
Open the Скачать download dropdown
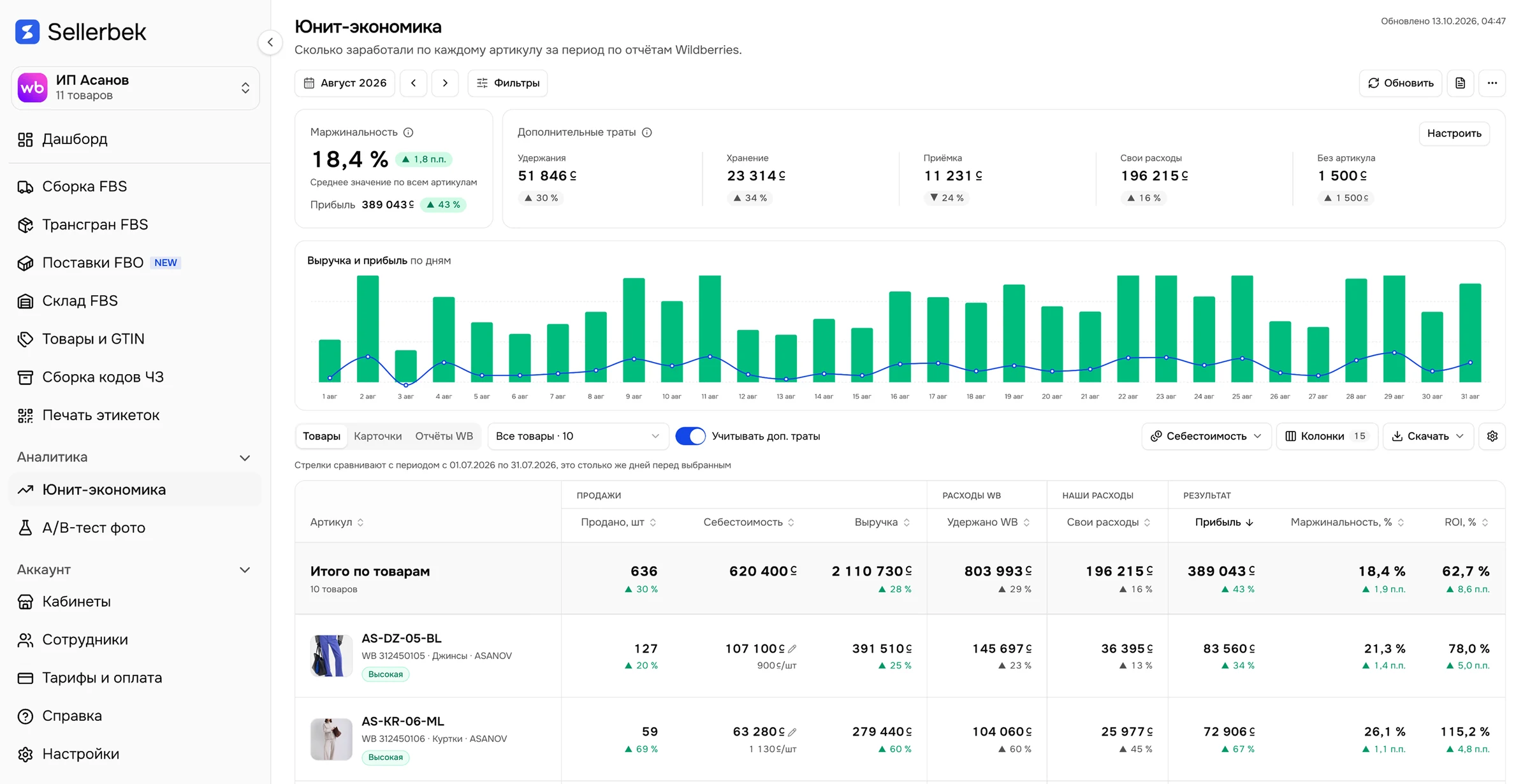[1428, 436]
